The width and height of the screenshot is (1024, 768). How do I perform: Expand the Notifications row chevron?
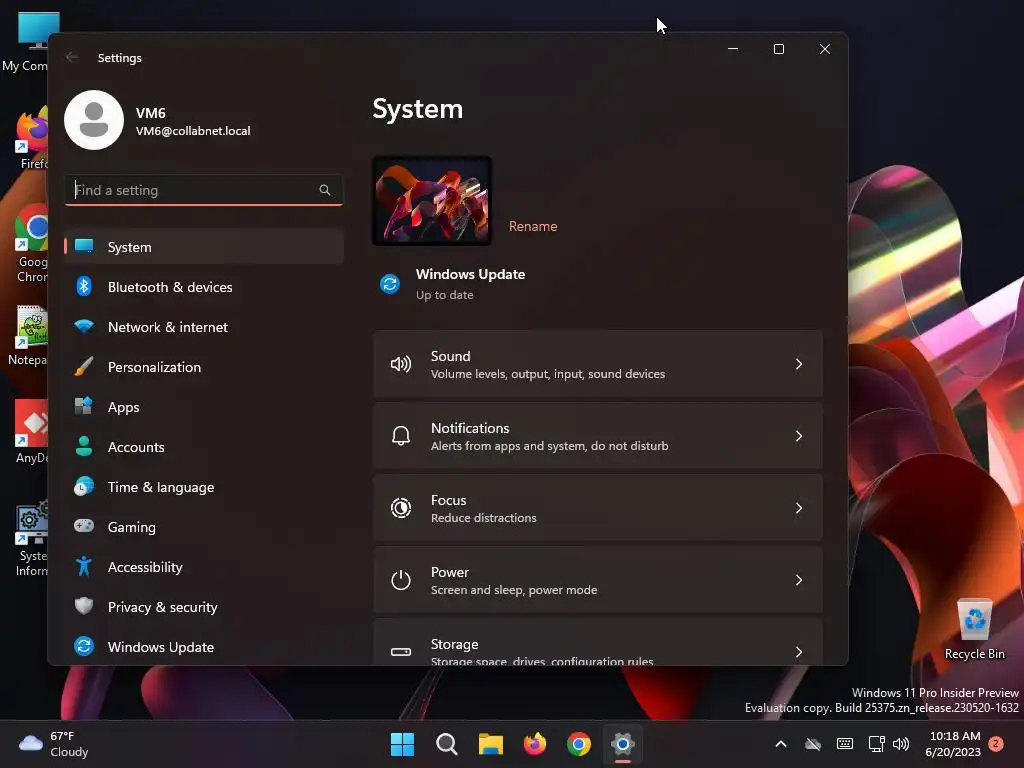(799, 436)
